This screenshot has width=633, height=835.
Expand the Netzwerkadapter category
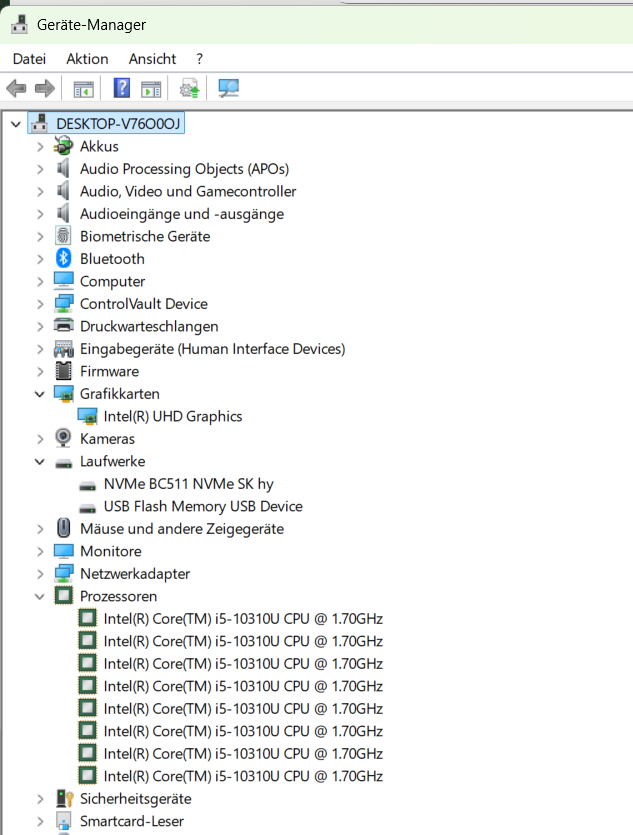pyautogui.click(x=40, y=574)
